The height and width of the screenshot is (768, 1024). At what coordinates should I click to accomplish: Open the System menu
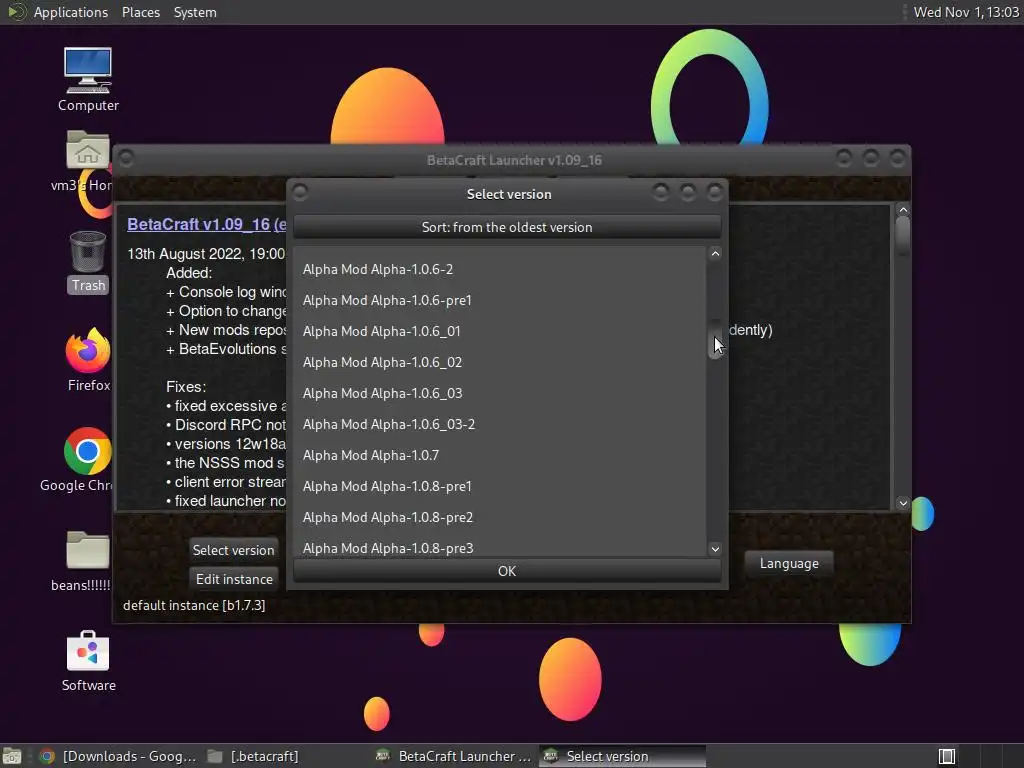[x=195, y=12]
